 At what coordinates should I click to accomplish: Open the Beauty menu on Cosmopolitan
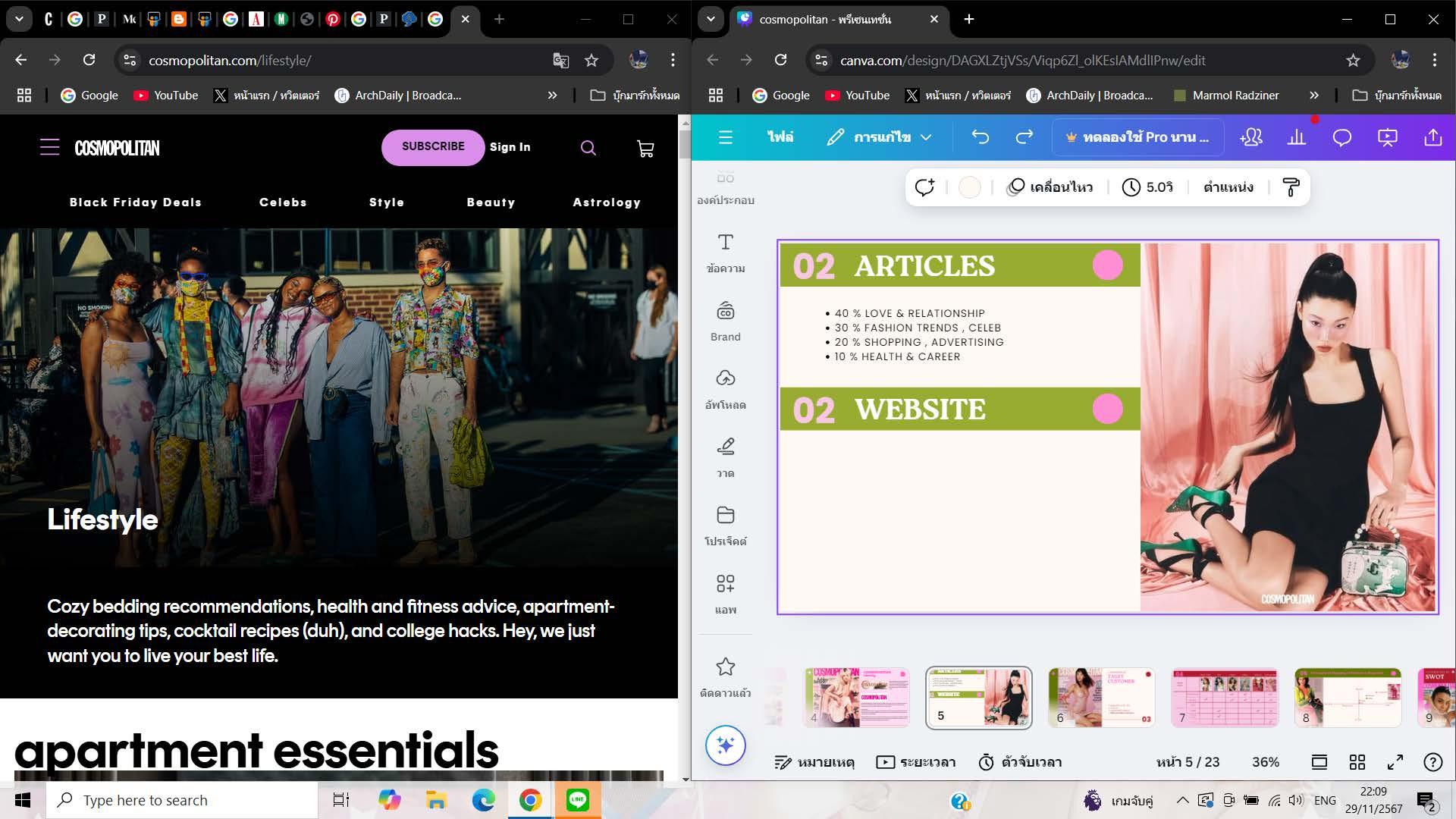tap(491, 202)
